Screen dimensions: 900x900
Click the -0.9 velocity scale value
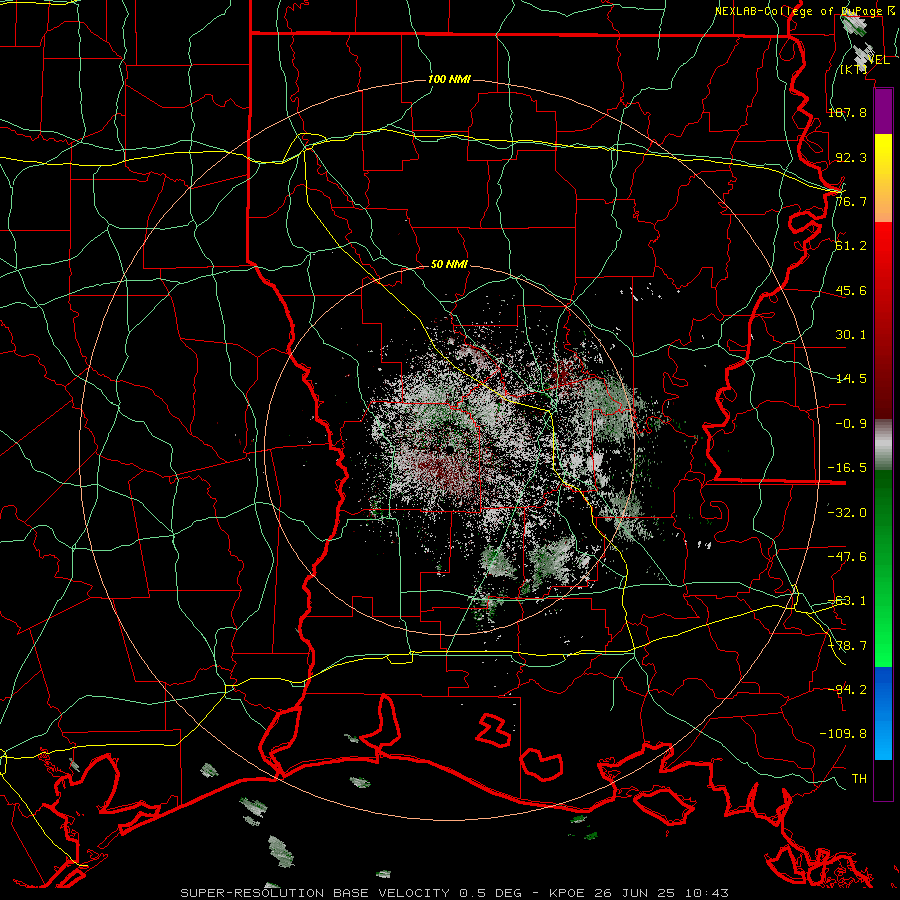851,424
